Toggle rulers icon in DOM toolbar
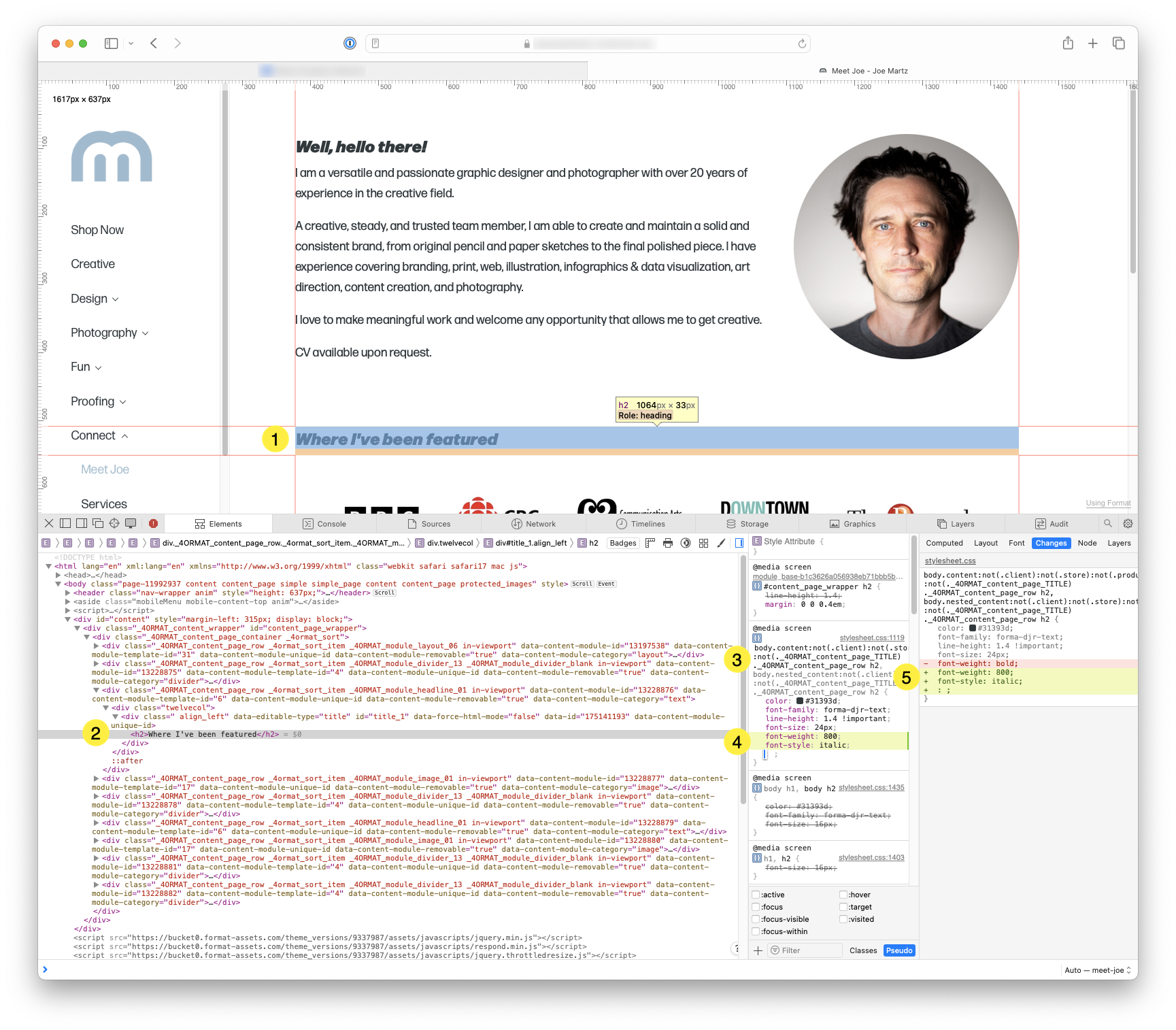The height and width of the screenshot is (1030, 1176). [x=650, y=543]
